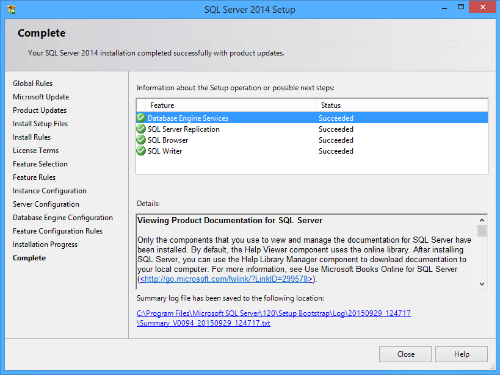This screenshot has width=500, height=375.
Task: Click the bold Complete step in sidebar
Action: click(x=29, y=258)
